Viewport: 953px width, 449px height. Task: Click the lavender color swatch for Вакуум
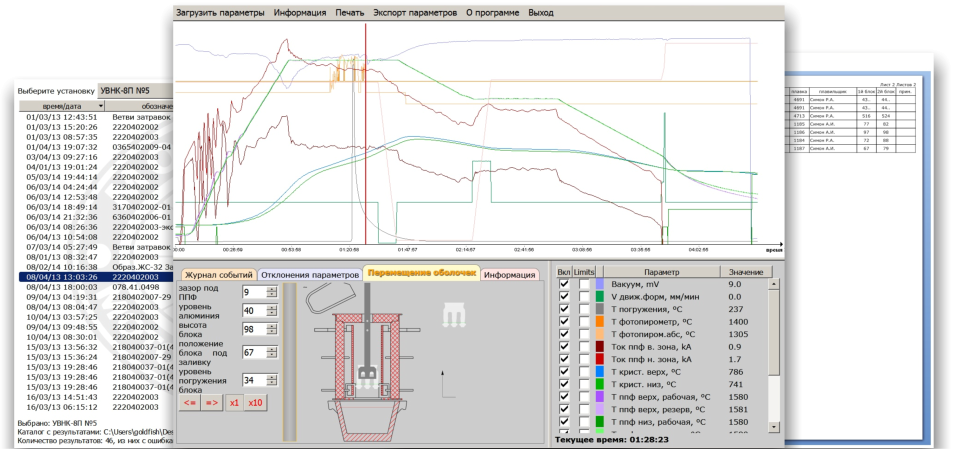click(x=600, y=284)
